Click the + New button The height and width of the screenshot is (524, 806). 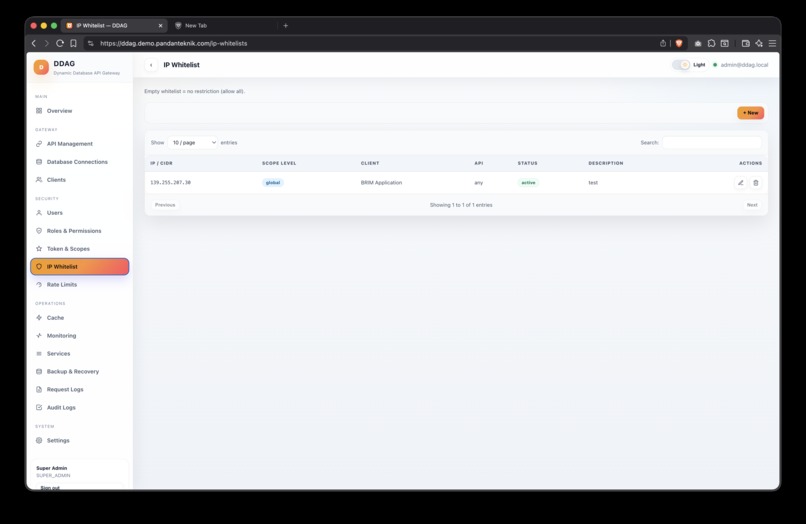pos(750,113)
